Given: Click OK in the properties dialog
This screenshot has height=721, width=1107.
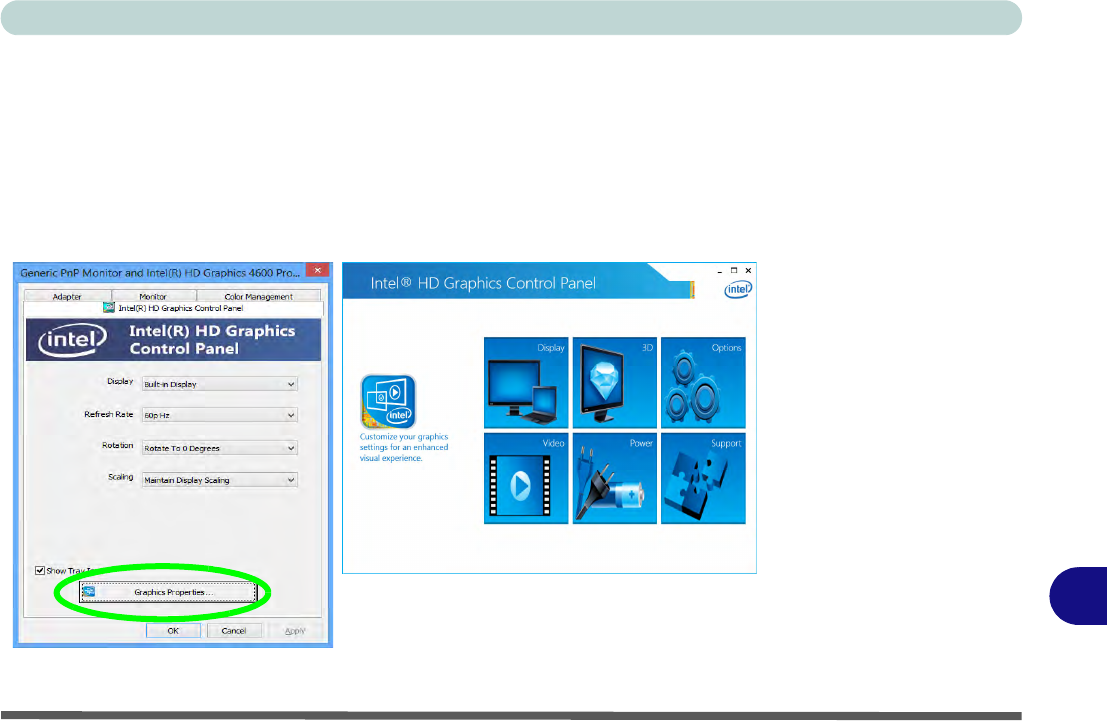Looking at the screenshot, I should point(173,631).
